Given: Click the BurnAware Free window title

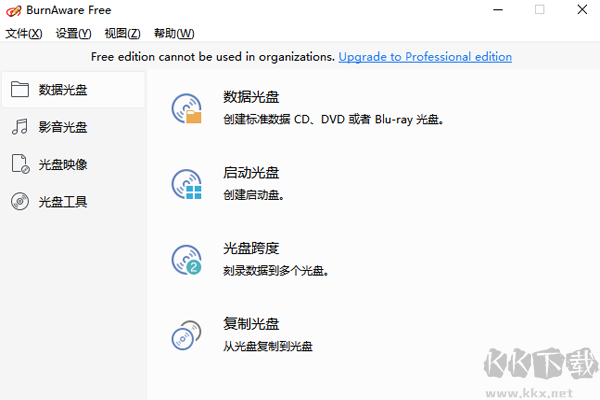Looking at the screenshot, I should coord(69,10).
